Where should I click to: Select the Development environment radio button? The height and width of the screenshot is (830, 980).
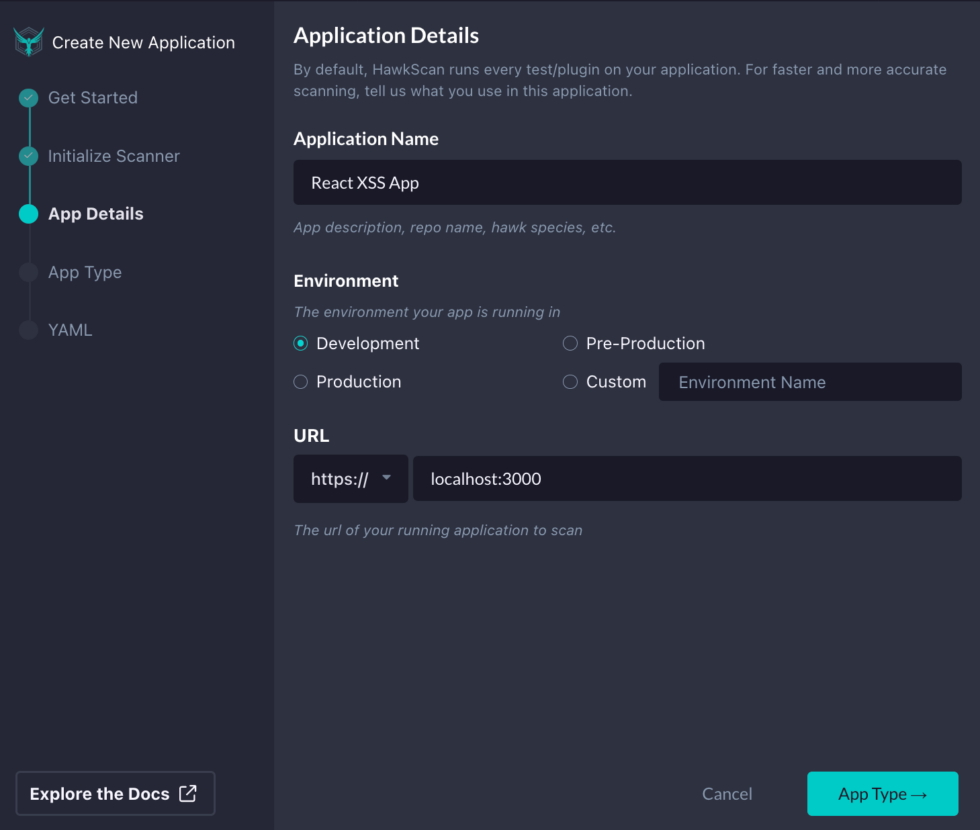click(300, 343)
